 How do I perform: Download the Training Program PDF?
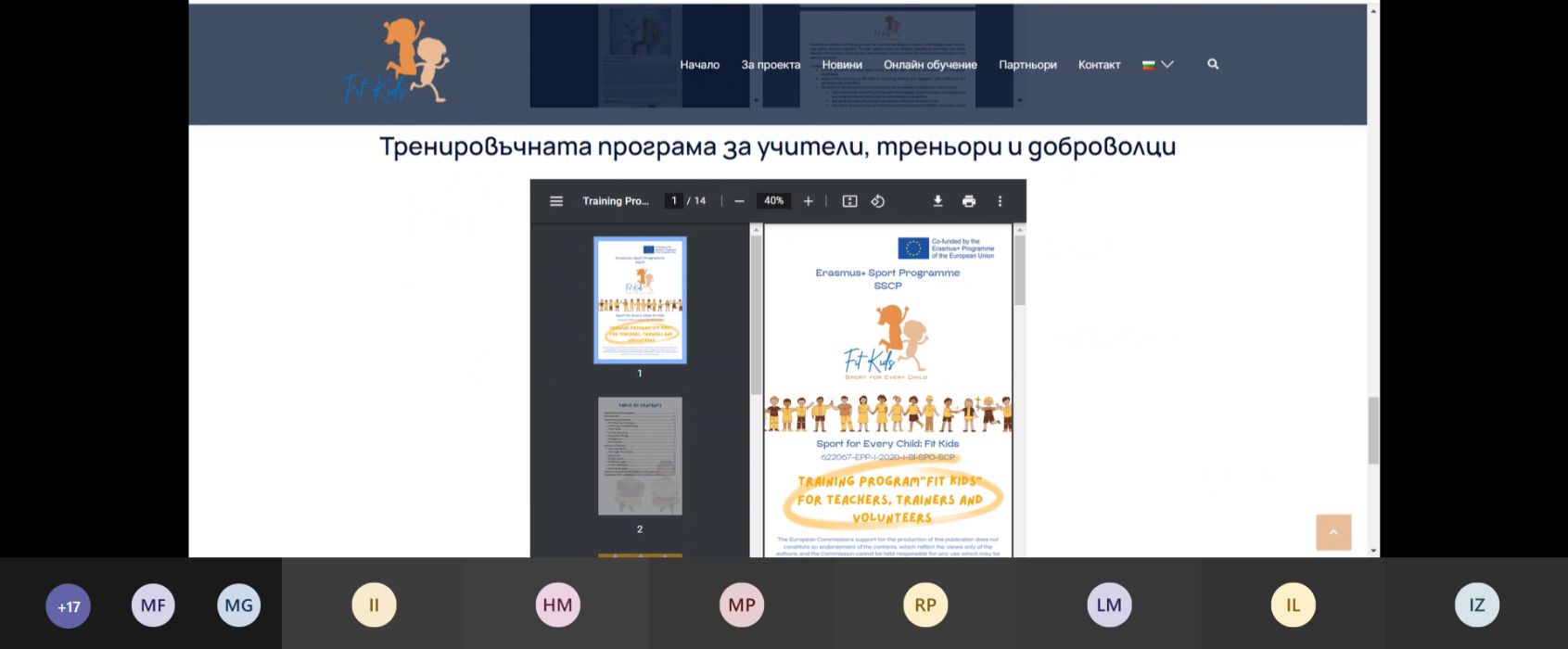(x=937, y=201)
